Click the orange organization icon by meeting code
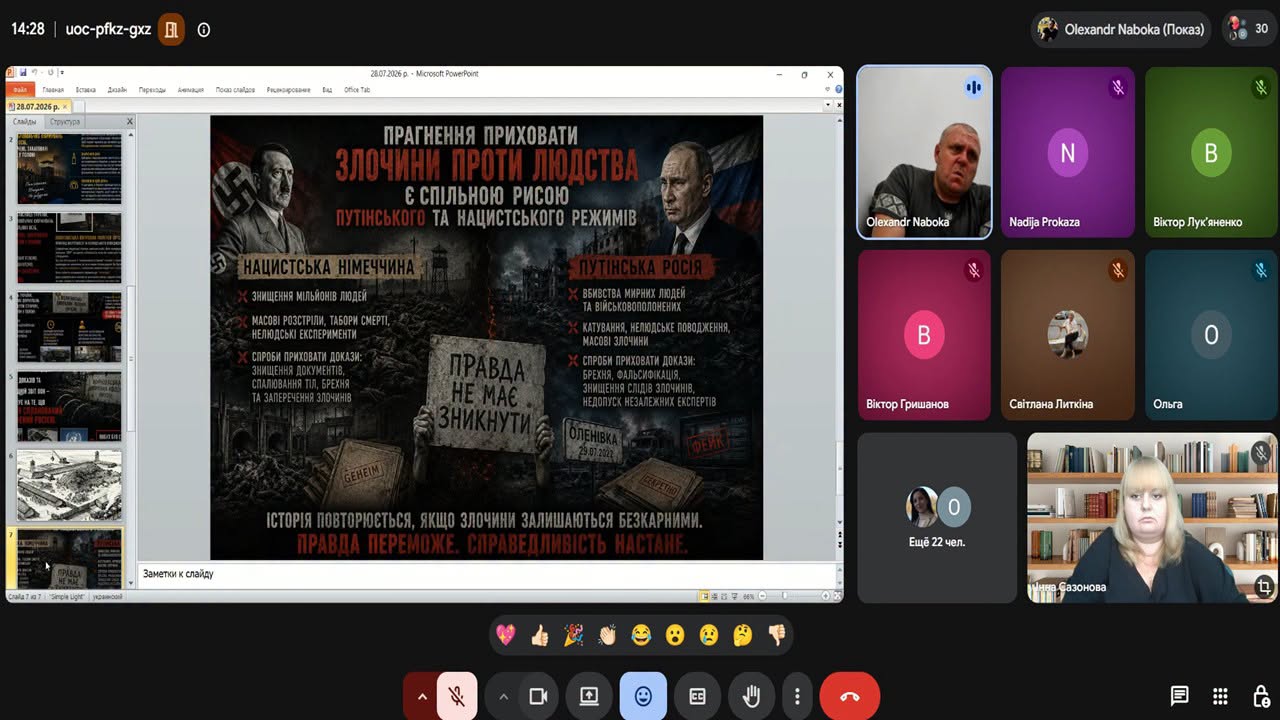This screenshot has height=720, width=1280. [171, 29]
